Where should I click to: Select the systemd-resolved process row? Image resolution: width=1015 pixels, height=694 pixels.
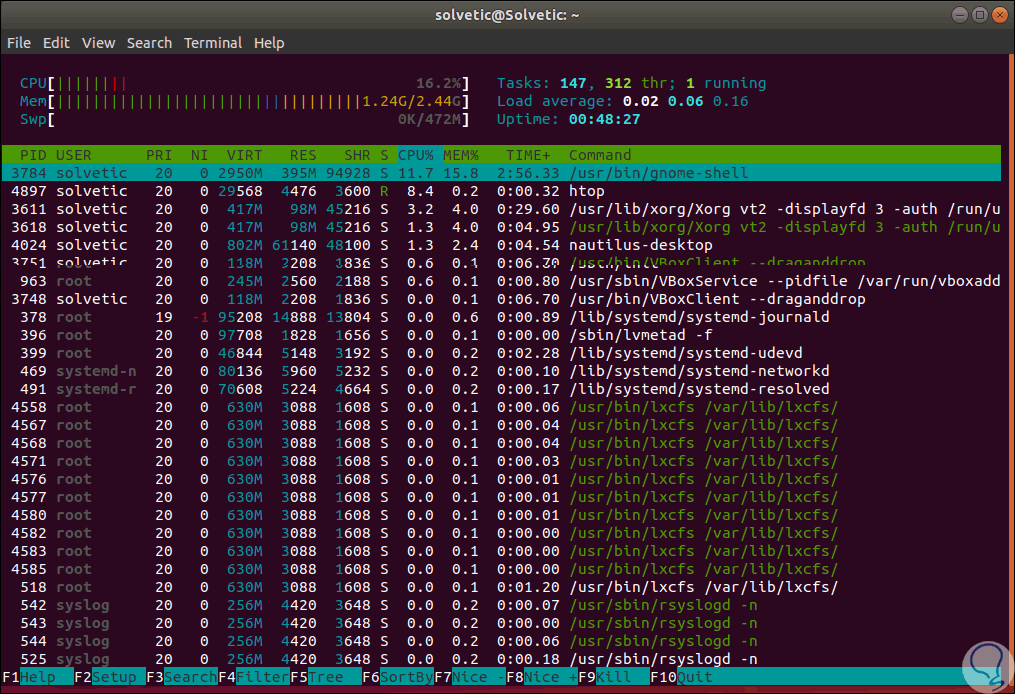click(502, 389)
